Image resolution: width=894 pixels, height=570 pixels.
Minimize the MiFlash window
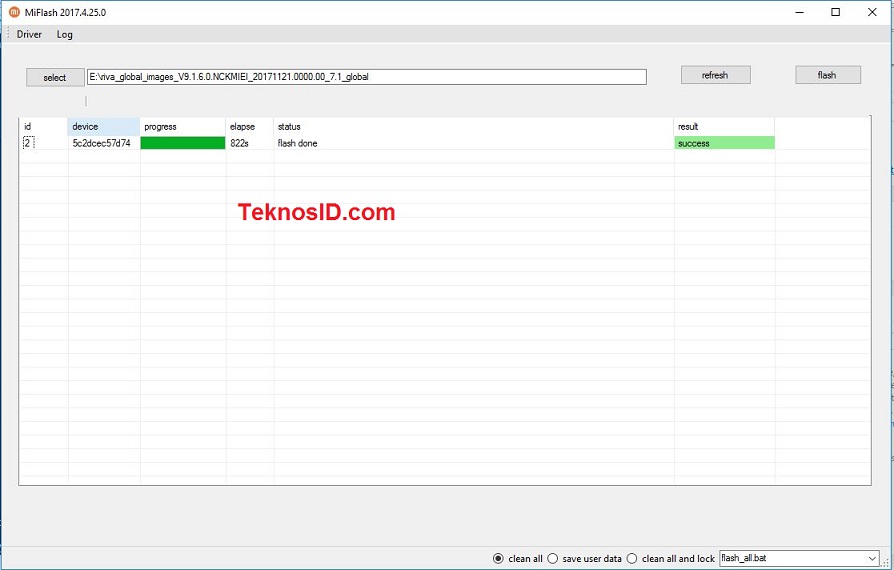799,12
